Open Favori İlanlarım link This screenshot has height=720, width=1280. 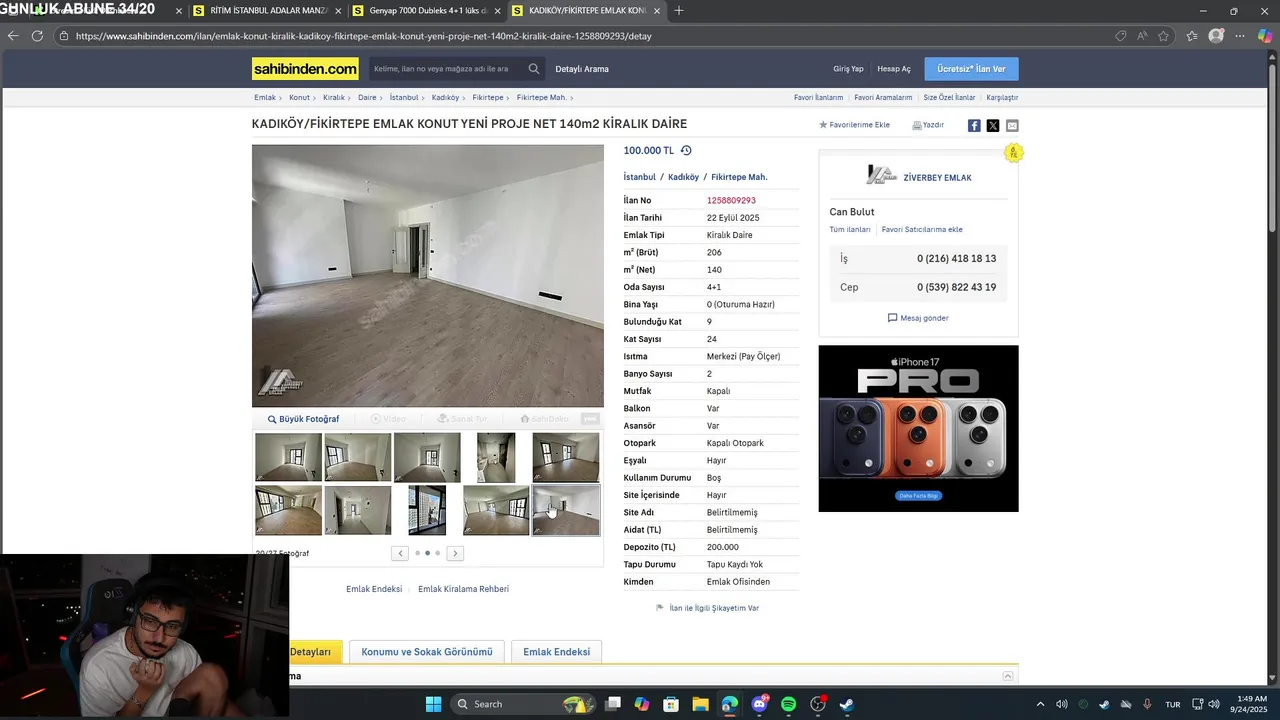[818, 98]
